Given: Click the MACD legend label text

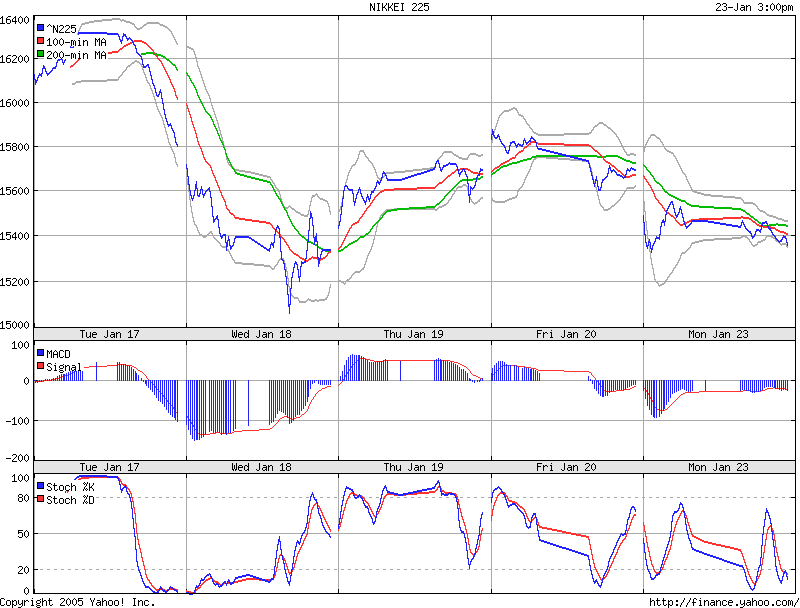Looking at the screenshot, I should pos(58,354).
